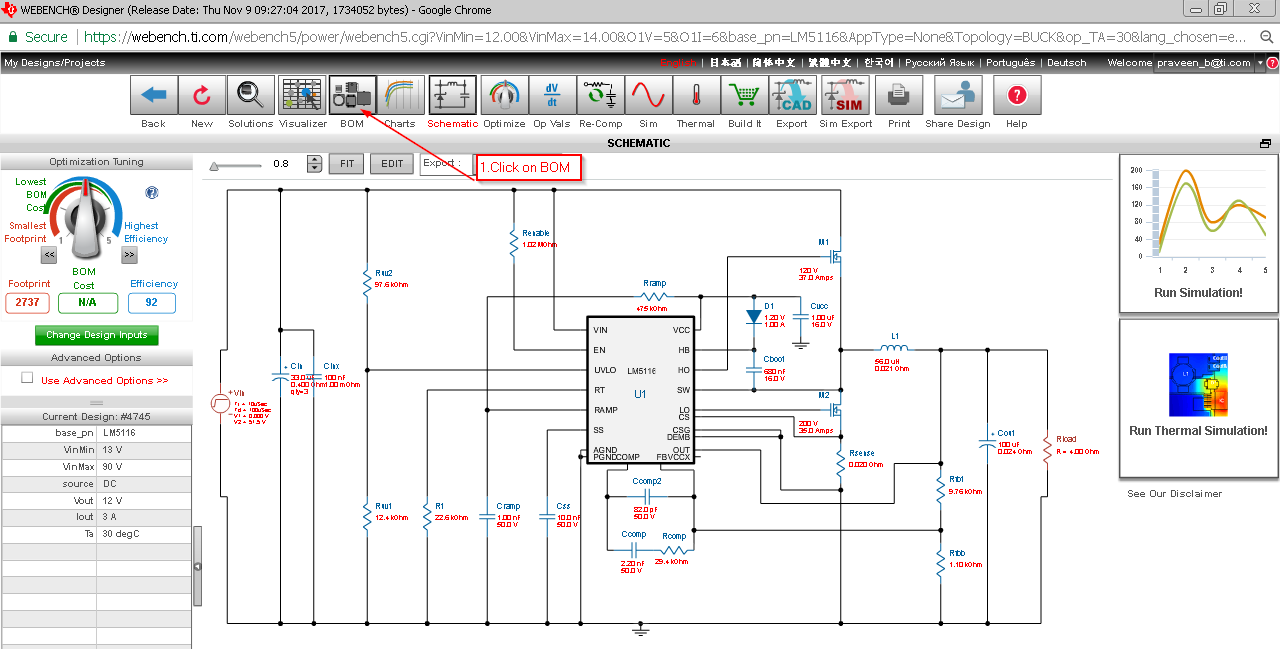Open the Op Vals dV/dt tool

552,96
